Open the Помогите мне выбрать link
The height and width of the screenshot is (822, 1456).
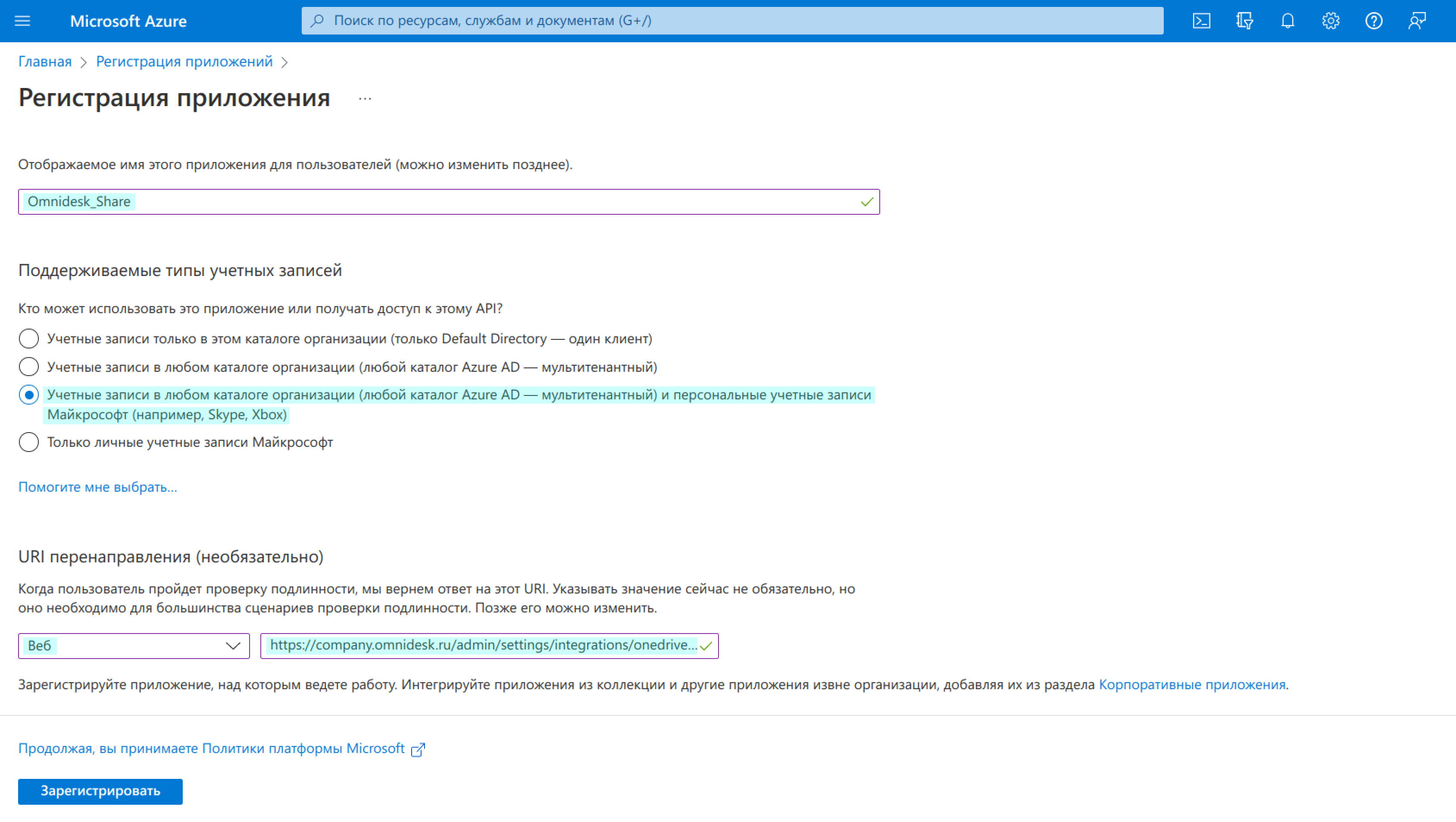pyautogui.click(x=98, y=486)
